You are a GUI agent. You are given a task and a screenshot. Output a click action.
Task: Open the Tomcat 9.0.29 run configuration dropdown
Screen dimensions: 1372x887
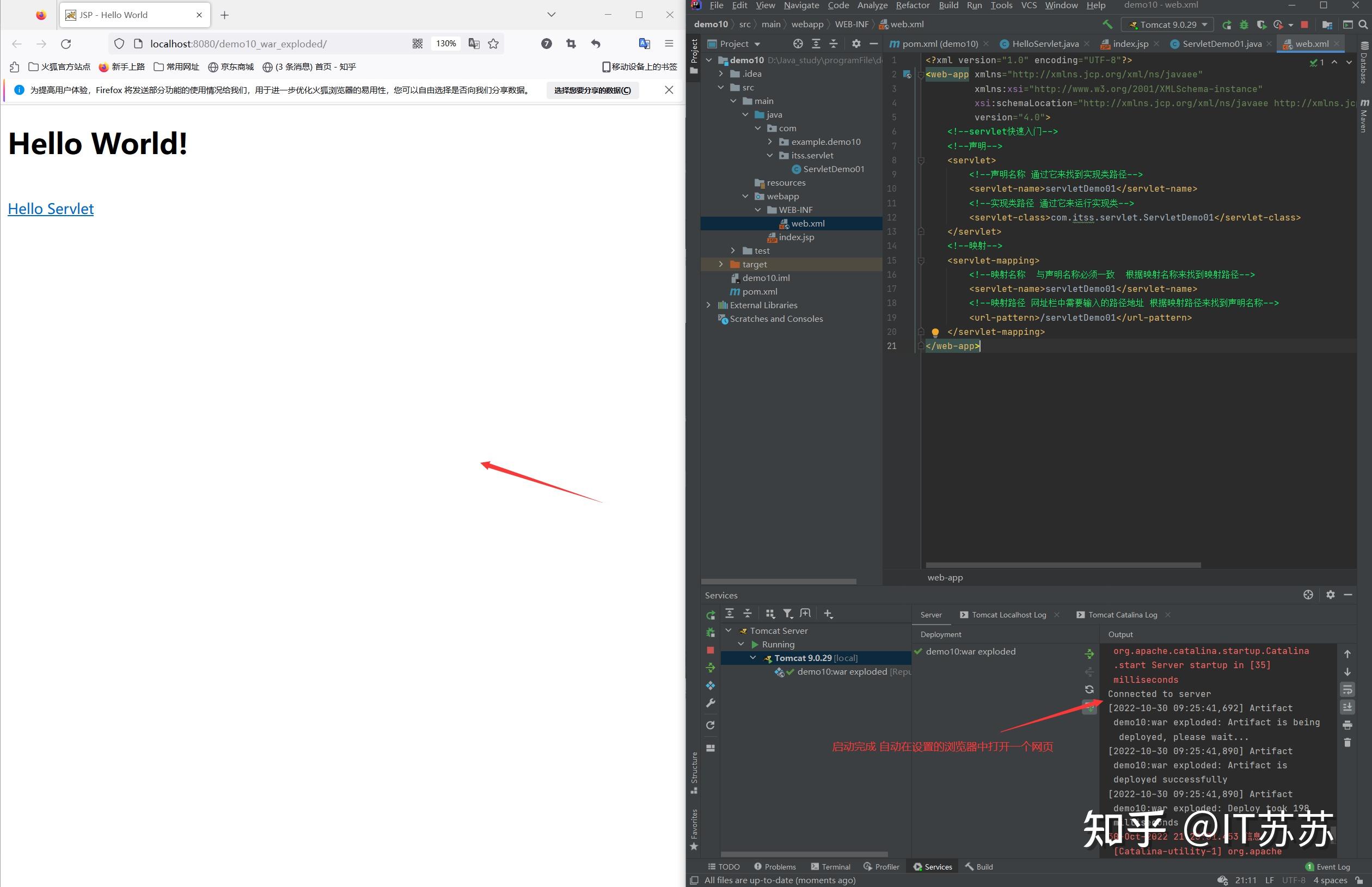(1168, 25)
